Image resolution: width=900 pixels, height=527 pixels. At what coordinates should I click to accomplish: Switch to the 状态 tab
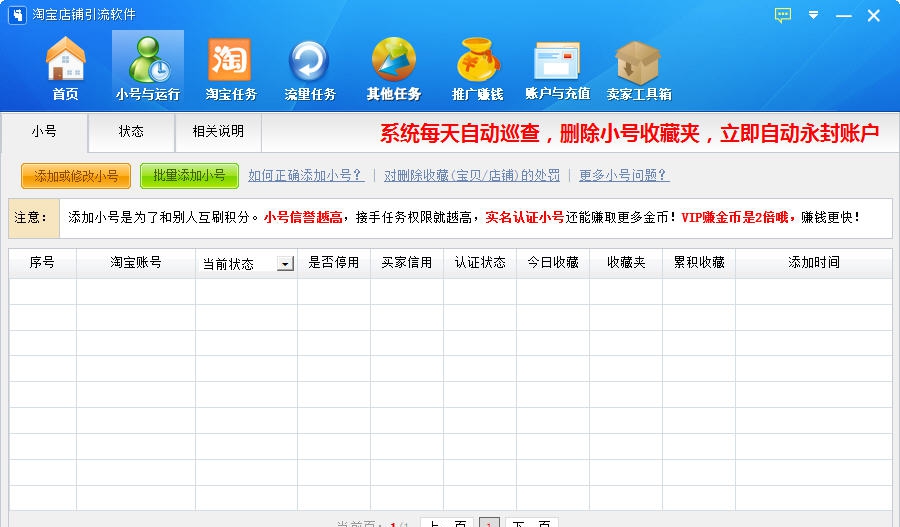click(x=131, y=131)
